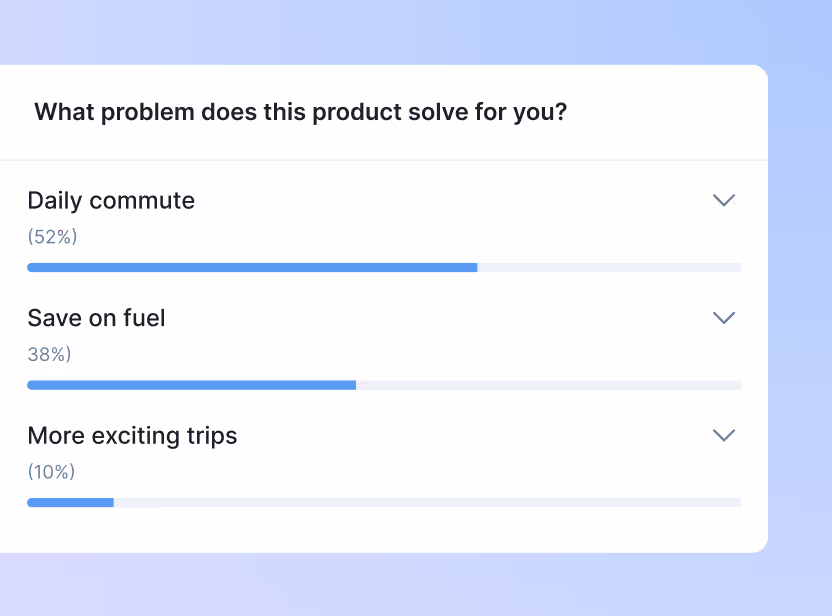The image size is (832, 616).
Task: Expand the Daily commute chevron
Action: (x=723, y=200)
